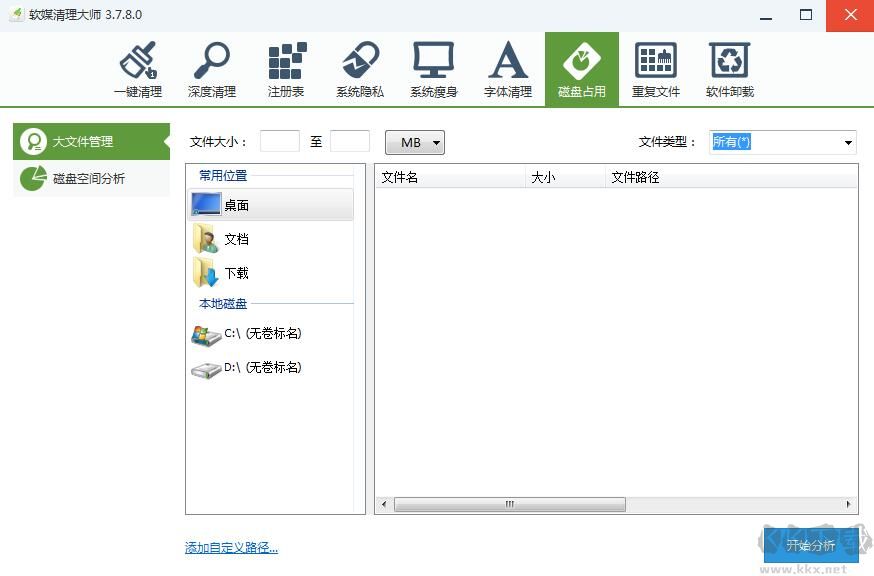Screen dimensions: 874x576
Task: Select the 字体清理 (Font Cleanup) tool
Action: tap(508, 68)
